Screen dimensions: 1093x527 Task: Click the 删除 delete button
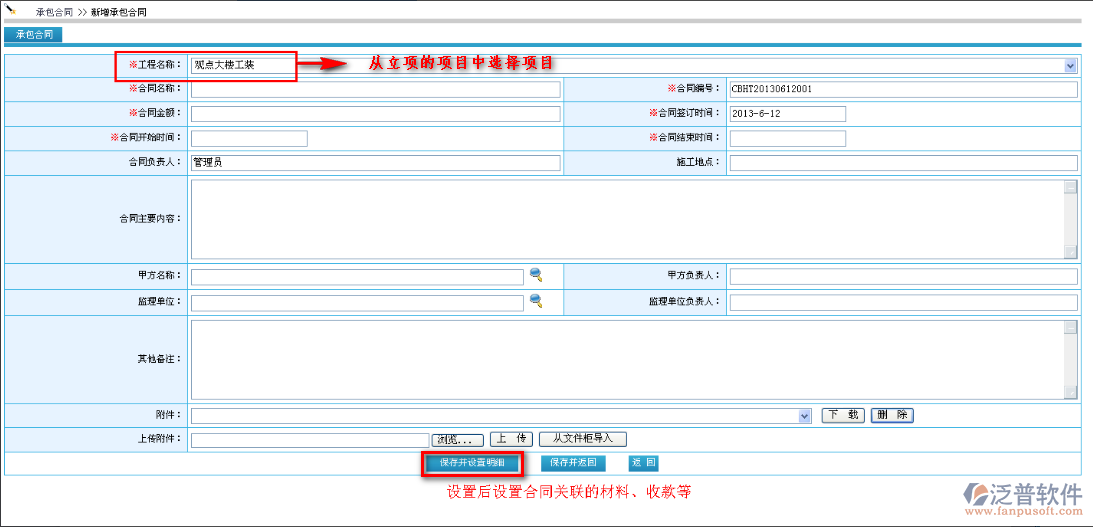892,415
